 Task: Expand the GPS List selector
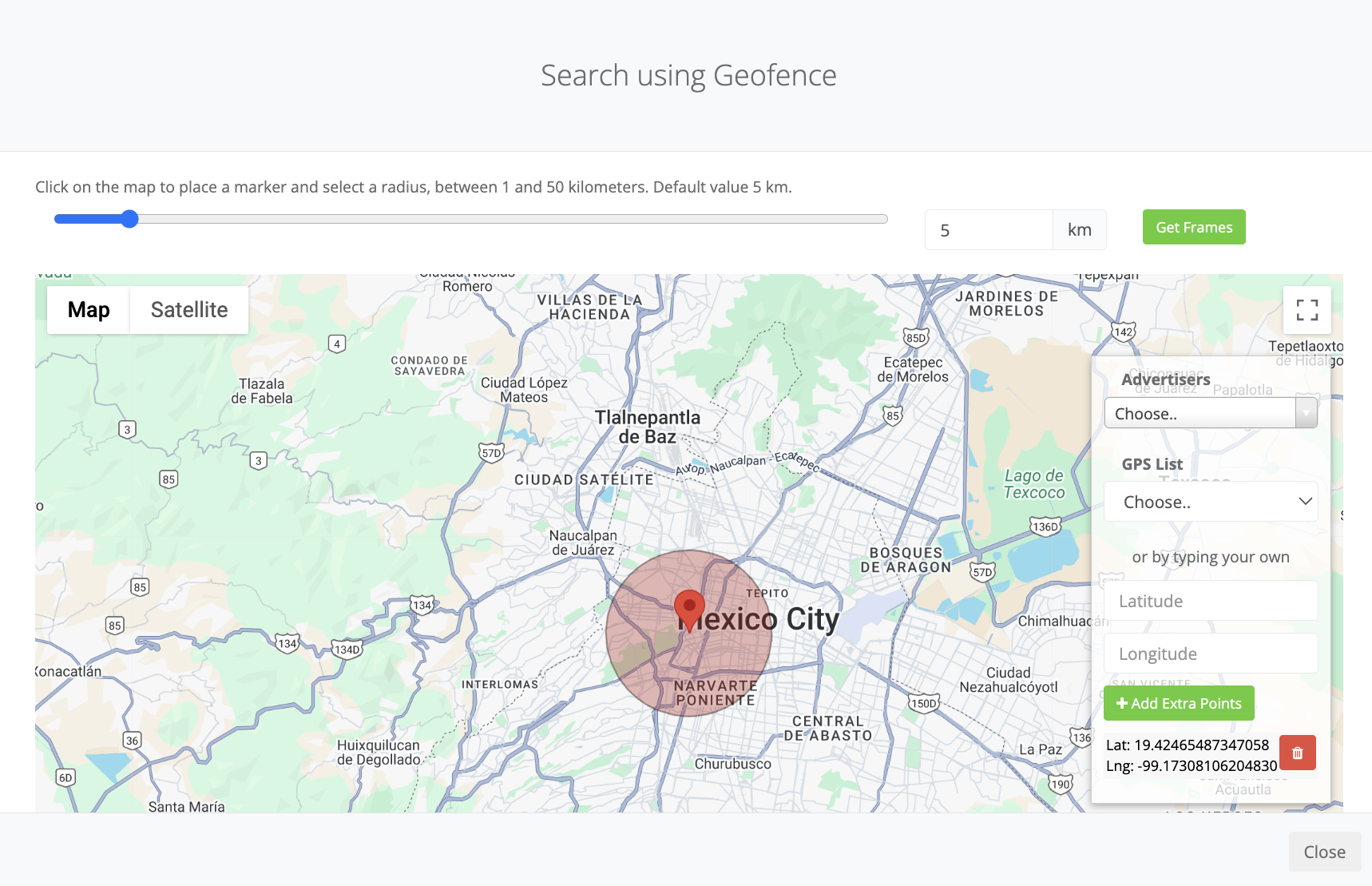click(x=1211, y=501)
